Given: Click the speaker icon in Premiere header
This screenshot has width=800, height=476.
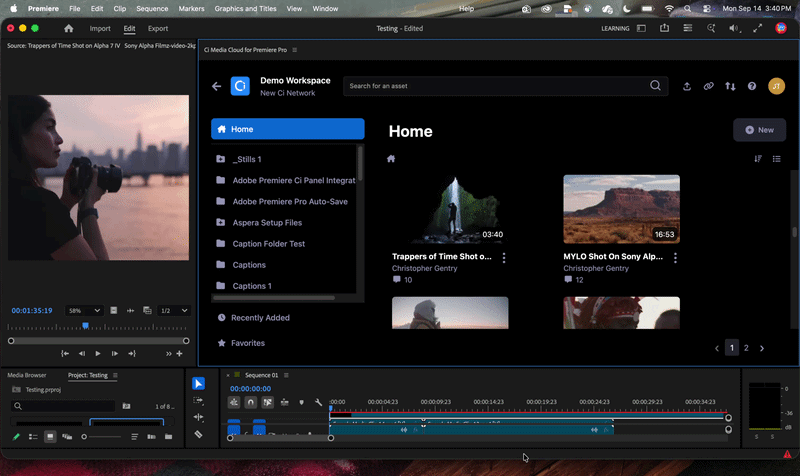Looking at the screenshot, I should [x=734, y=29].
